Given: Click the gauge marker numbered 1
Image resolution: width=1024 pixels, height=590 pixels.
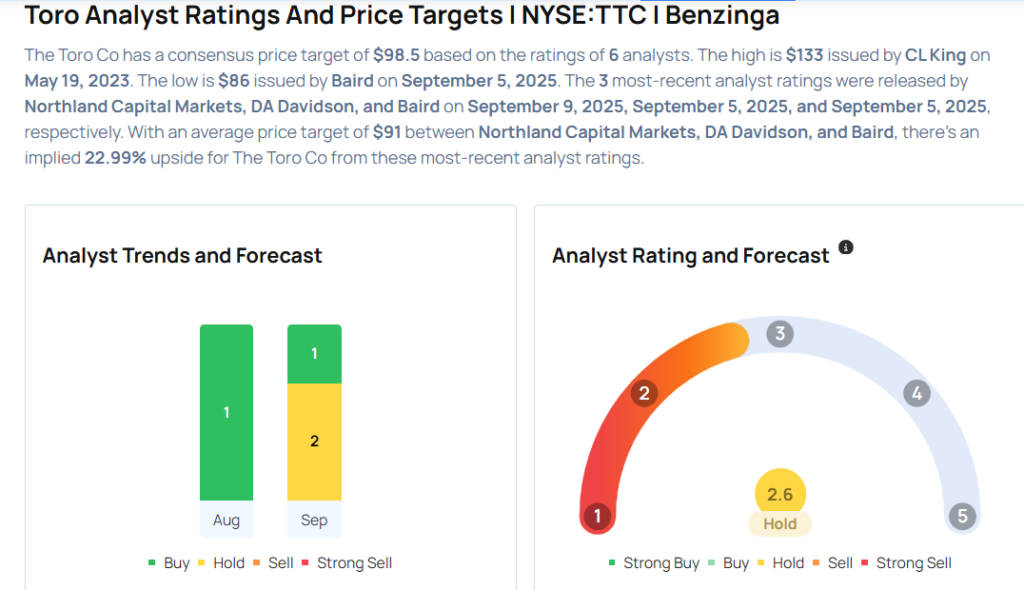Looking at the screenshot, I should (x=597, y=516).
